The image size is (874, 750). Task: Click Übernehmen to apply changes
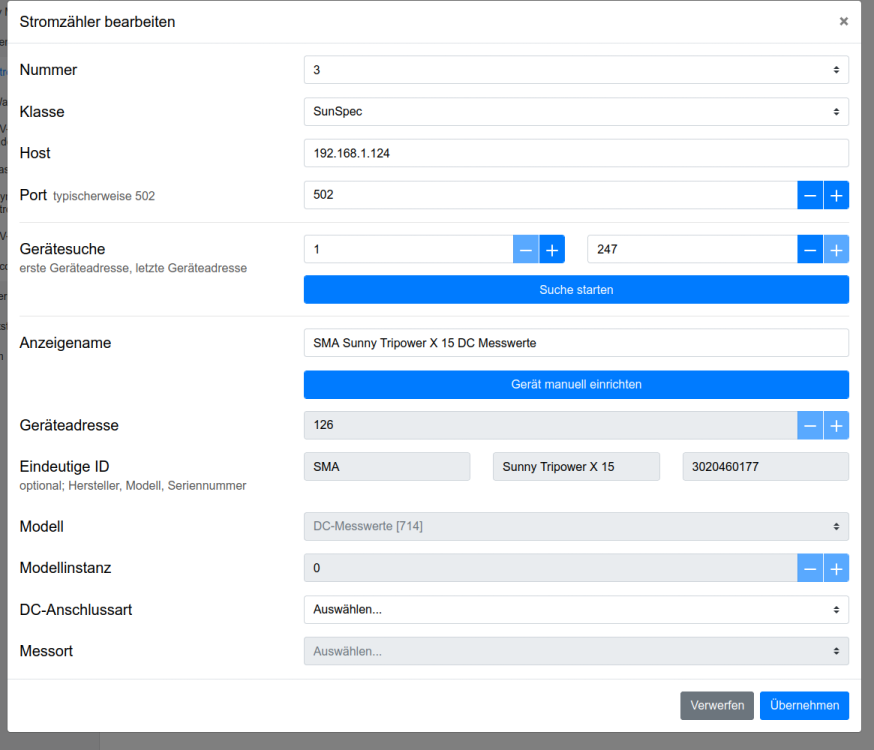click(x=804, y=705)
